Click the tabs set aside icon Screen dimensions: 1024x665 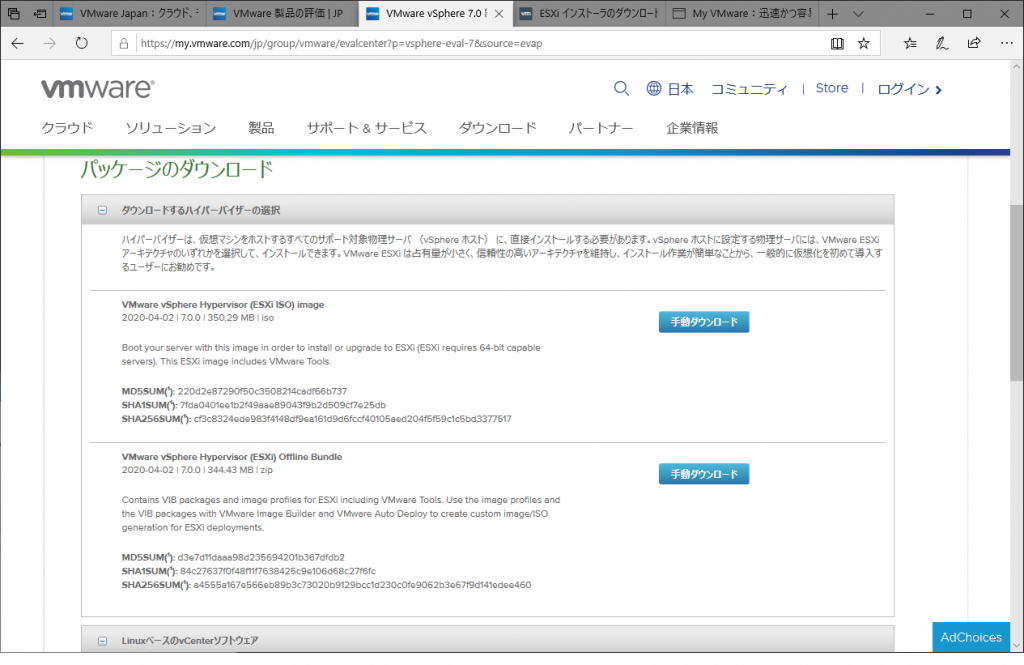13,13
